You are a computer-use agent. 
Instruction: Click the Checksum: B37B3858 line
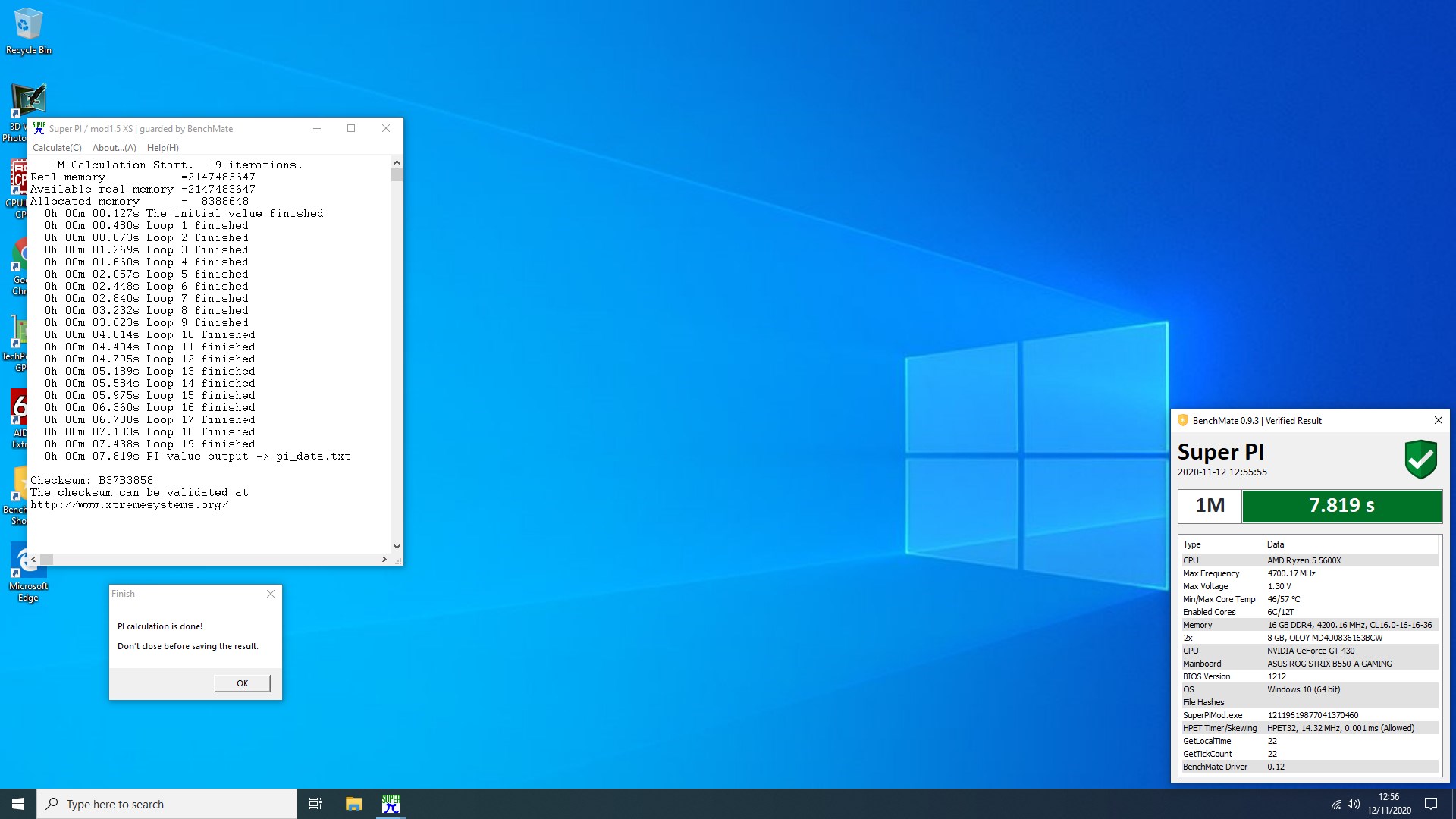point(92,480)
